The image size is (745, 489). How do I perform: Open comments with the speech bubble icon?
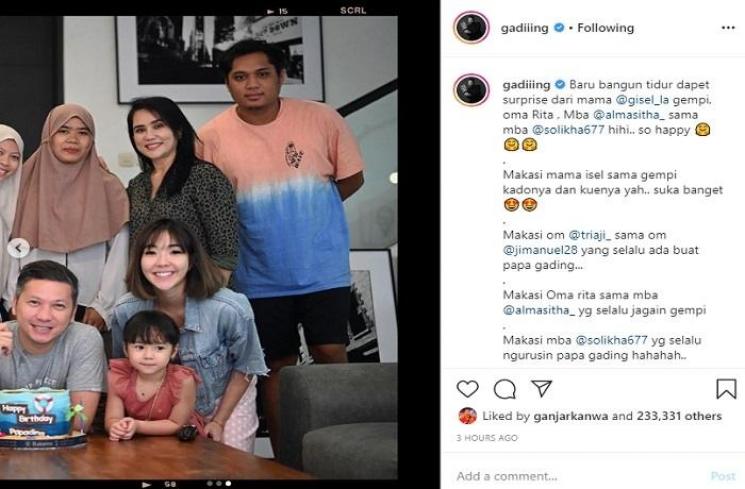505,389
